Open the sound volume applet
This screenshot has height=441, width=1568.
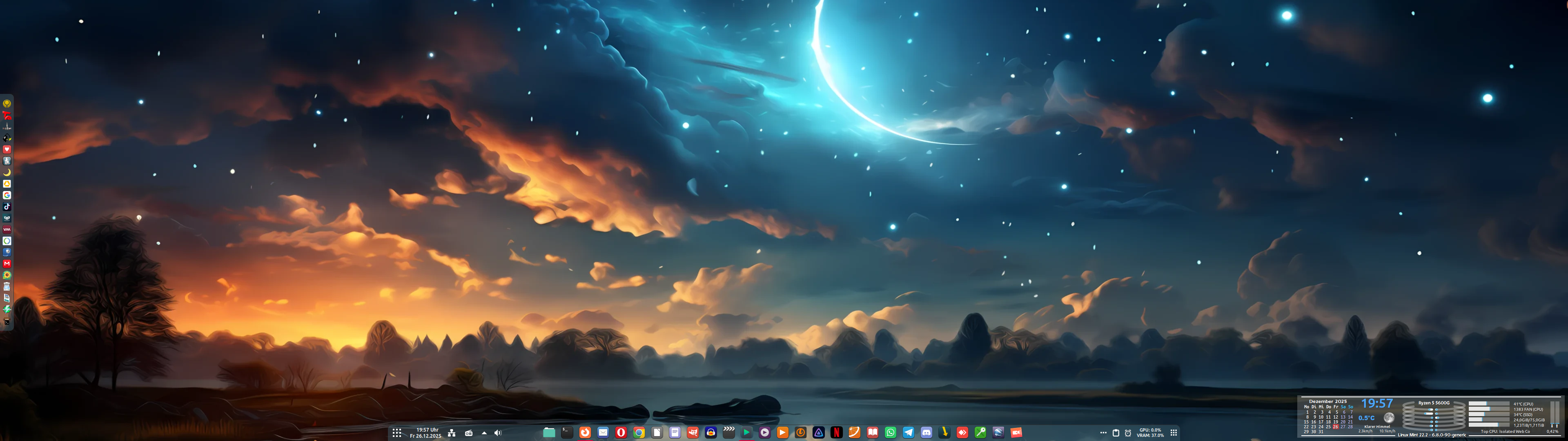point(498,433)
